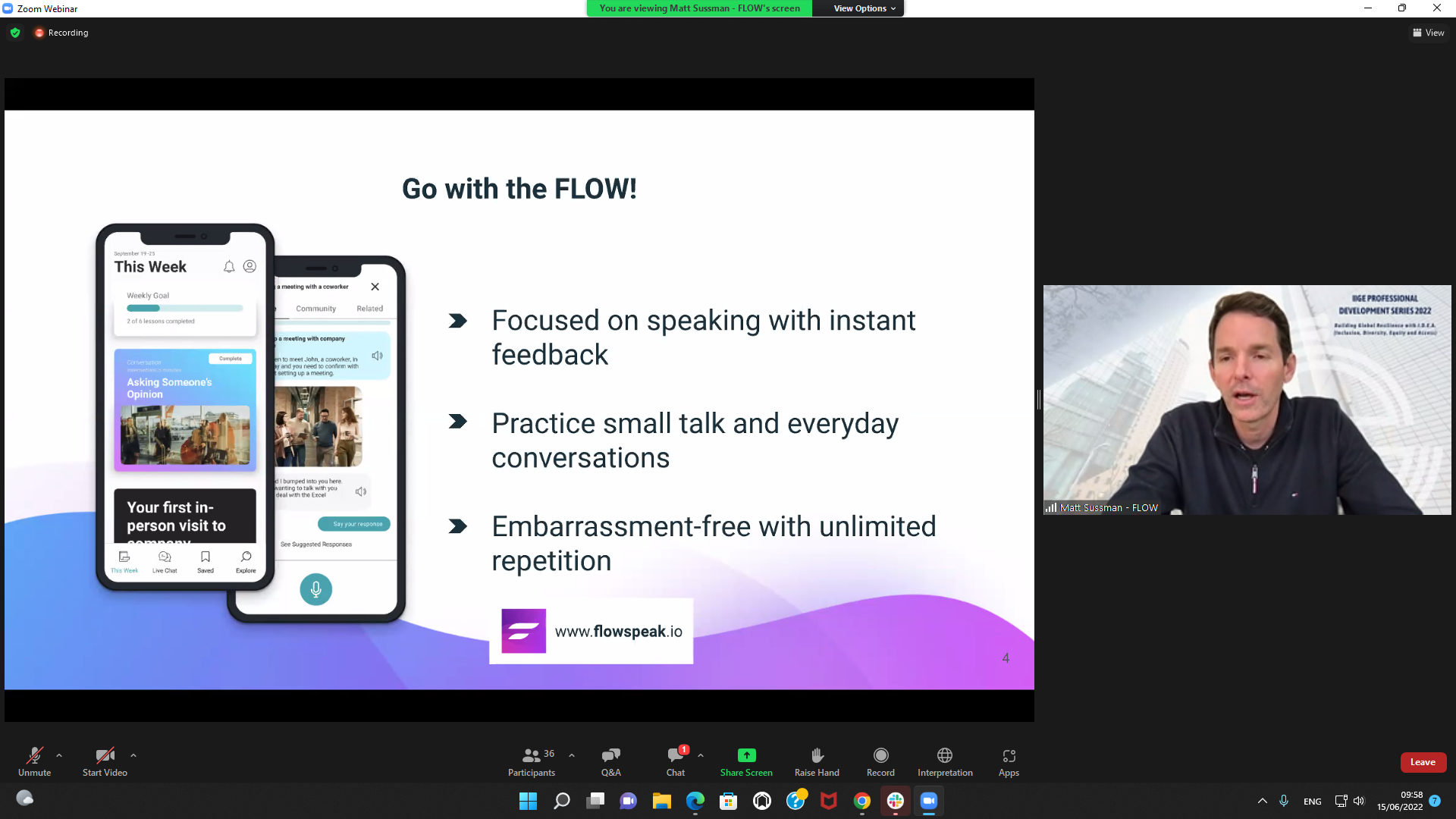This screenshot has height=819, width=1456.
Task: Expand participants options chevron
Action: [572, 755]
